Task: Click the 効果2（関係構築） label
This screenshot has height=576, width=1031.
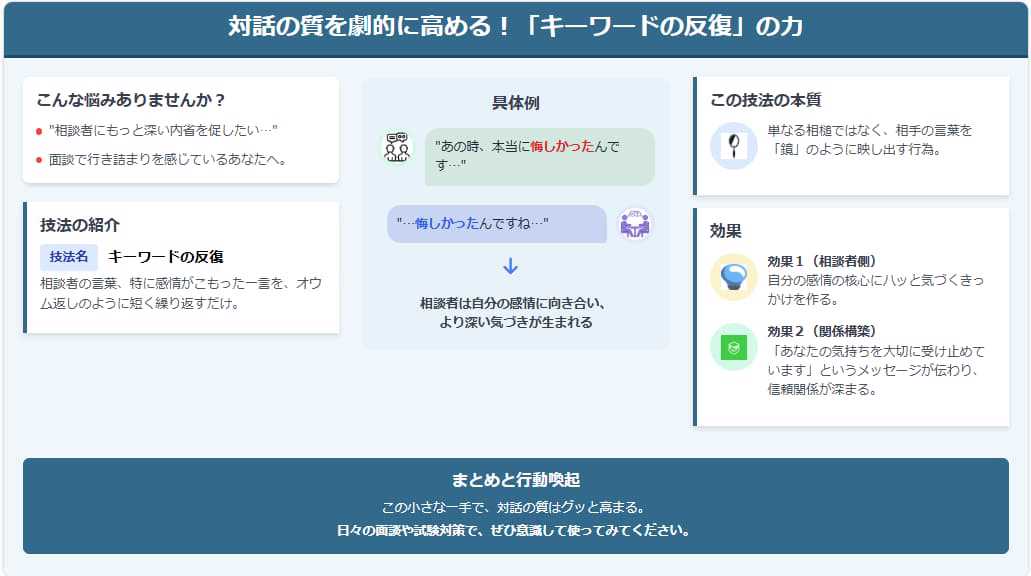Action: (x=822, y=331)
